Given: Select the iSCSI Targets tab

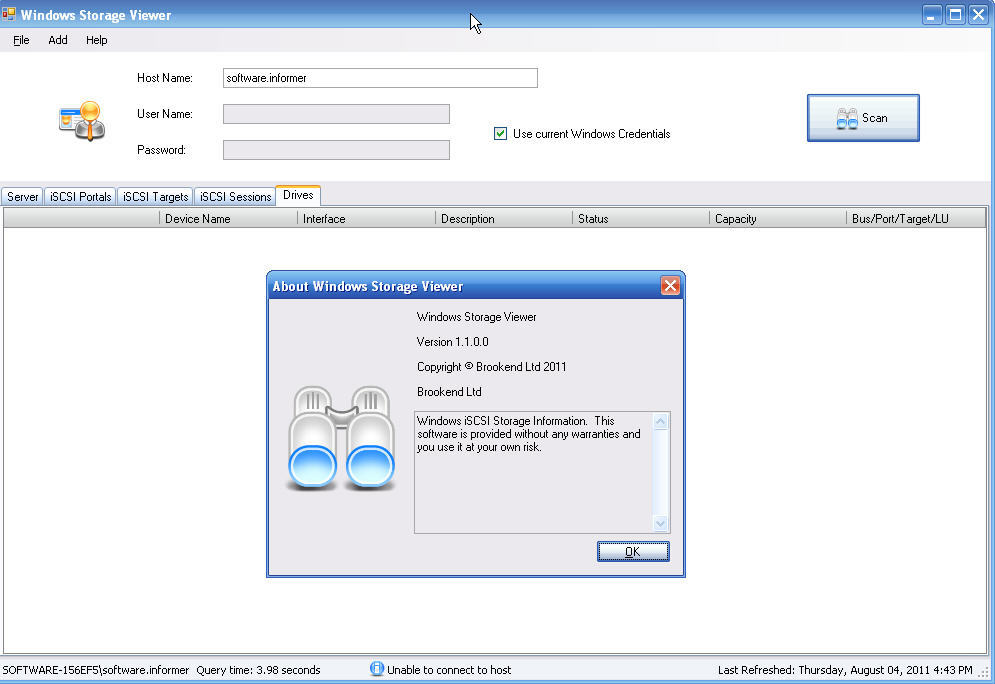Looking at the screenshot, I should pos(155,196).
